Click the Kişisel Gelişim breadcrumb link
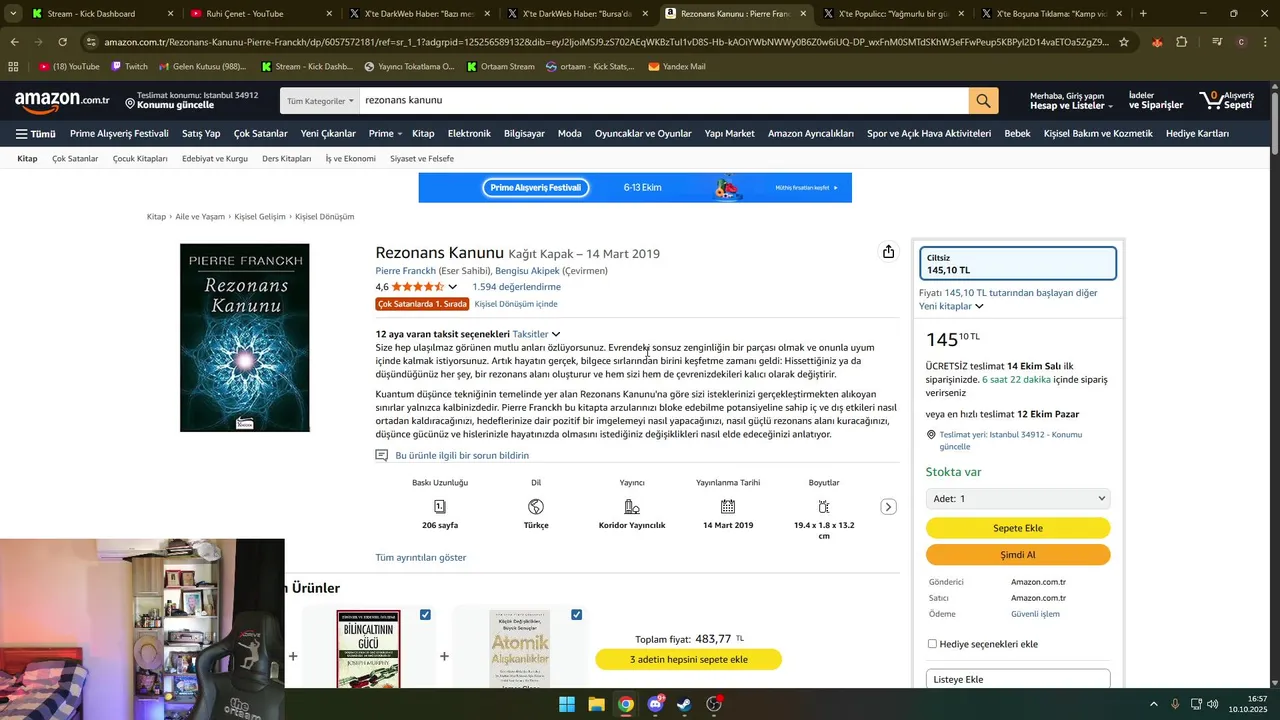 coord(260,216)
